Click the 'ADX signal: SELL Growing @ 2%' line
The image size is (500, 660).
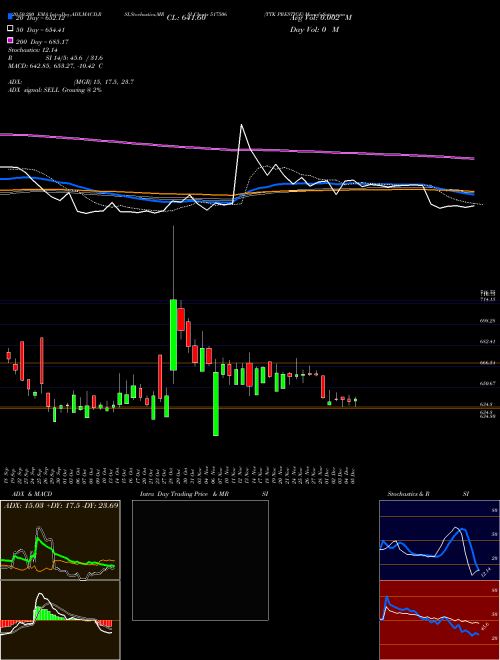(x=55, y=90)
